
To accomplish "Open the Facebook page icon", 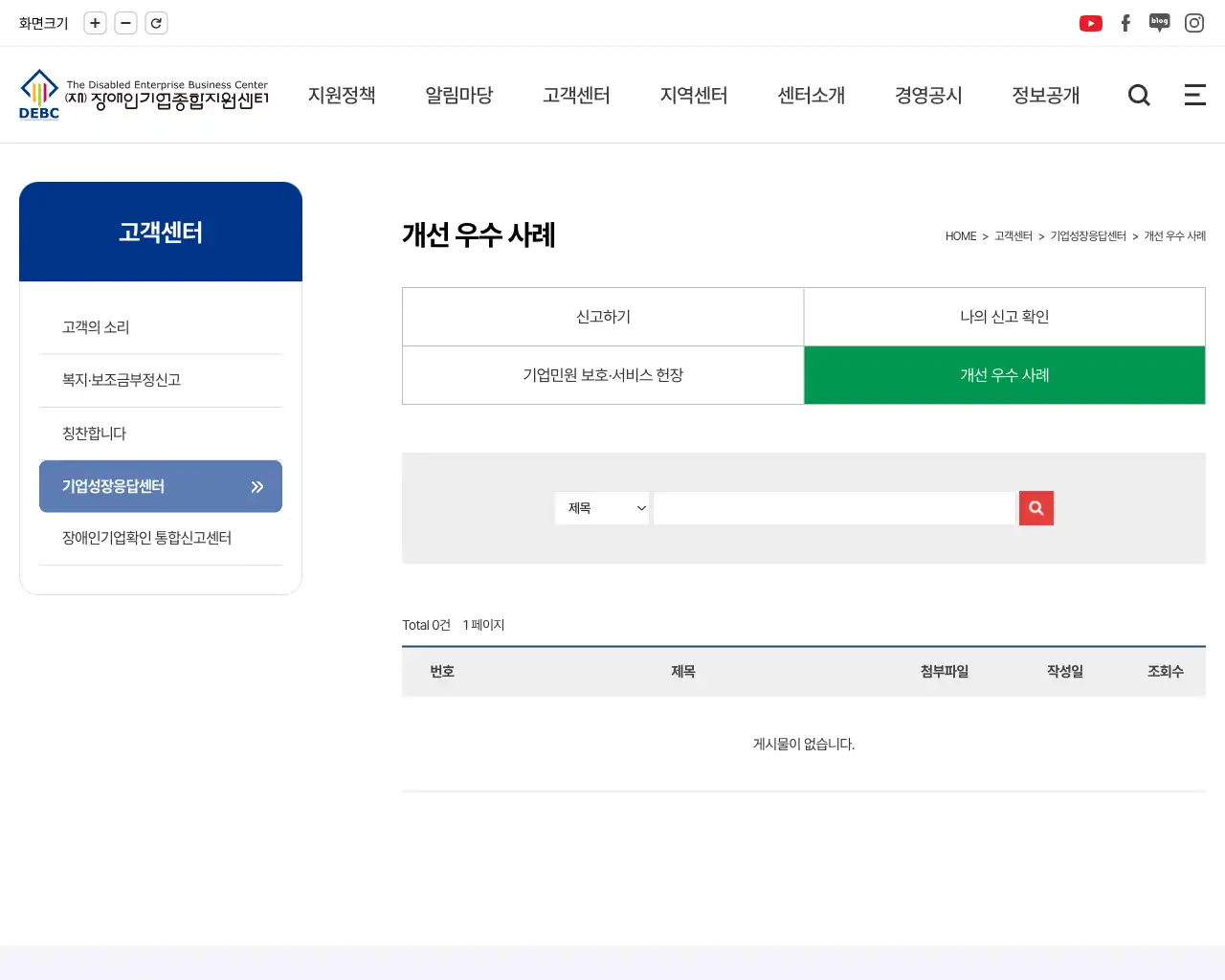I will tap(1125, 23).
